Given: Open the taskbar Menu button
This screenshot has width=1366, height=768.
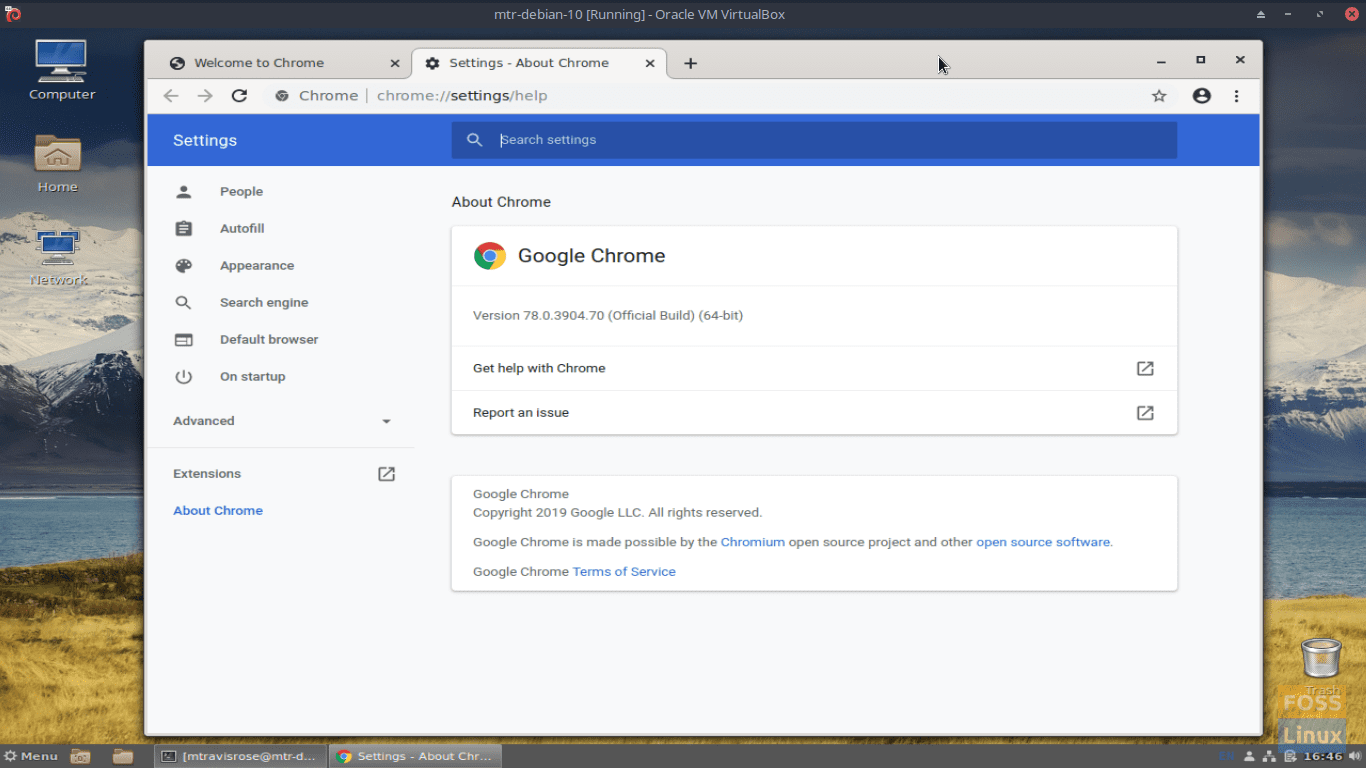Looking at the screenshot, I should 31,756.
